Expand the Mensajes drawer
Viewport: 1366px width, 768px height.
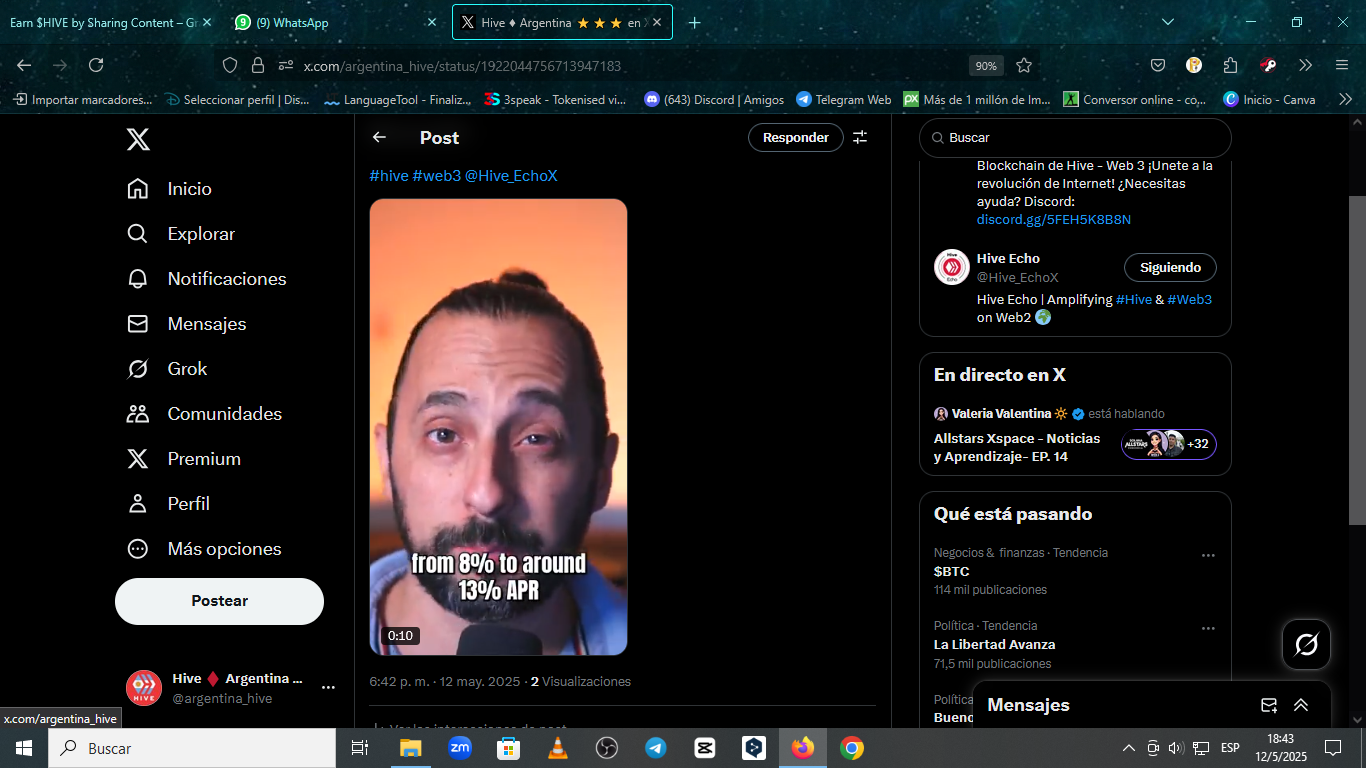click(x=1301, y=705)
